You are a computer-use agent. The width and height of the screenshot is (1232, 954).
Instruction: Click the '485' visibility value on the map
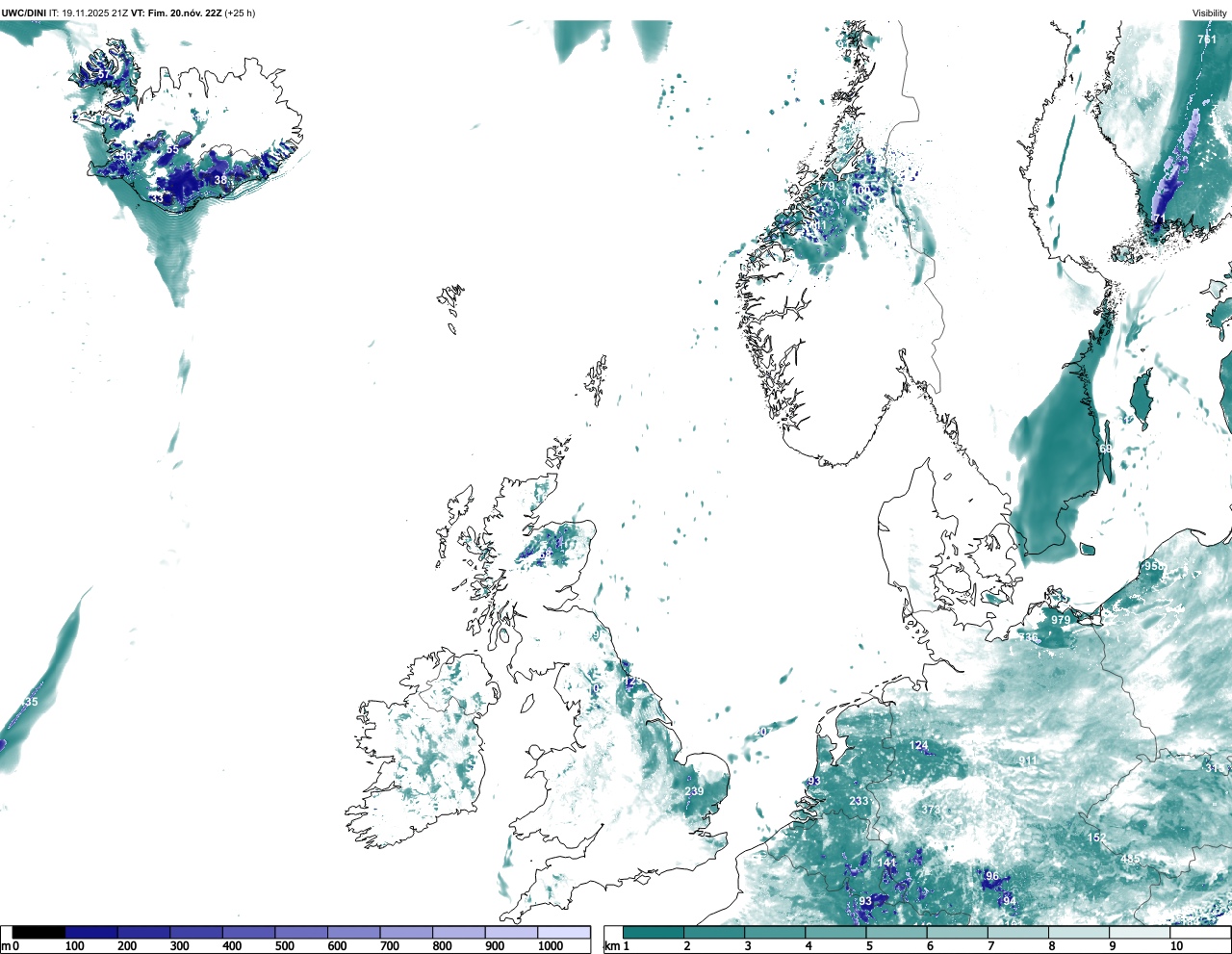[1130, 859]
